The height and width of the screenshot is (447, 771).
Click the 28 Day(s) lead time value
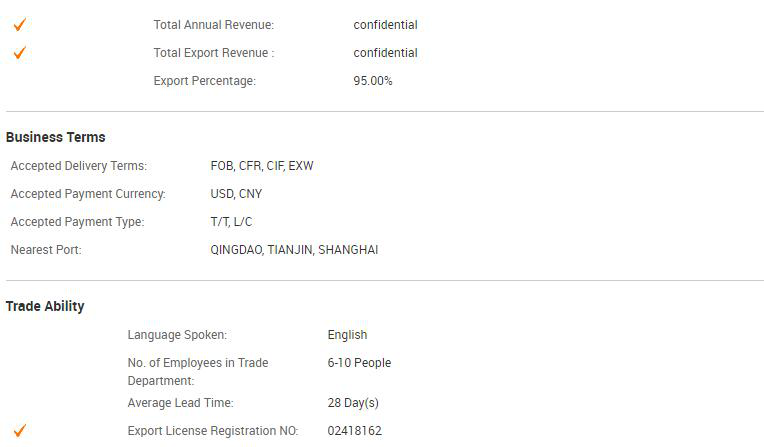pos(353,403)
